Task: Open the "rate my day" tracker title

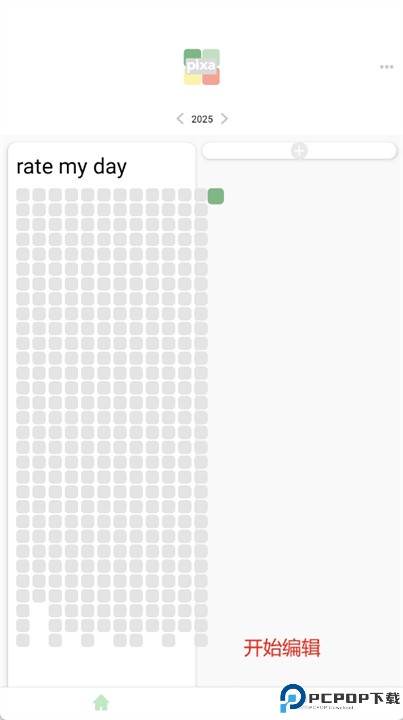Action: (72, 167)
